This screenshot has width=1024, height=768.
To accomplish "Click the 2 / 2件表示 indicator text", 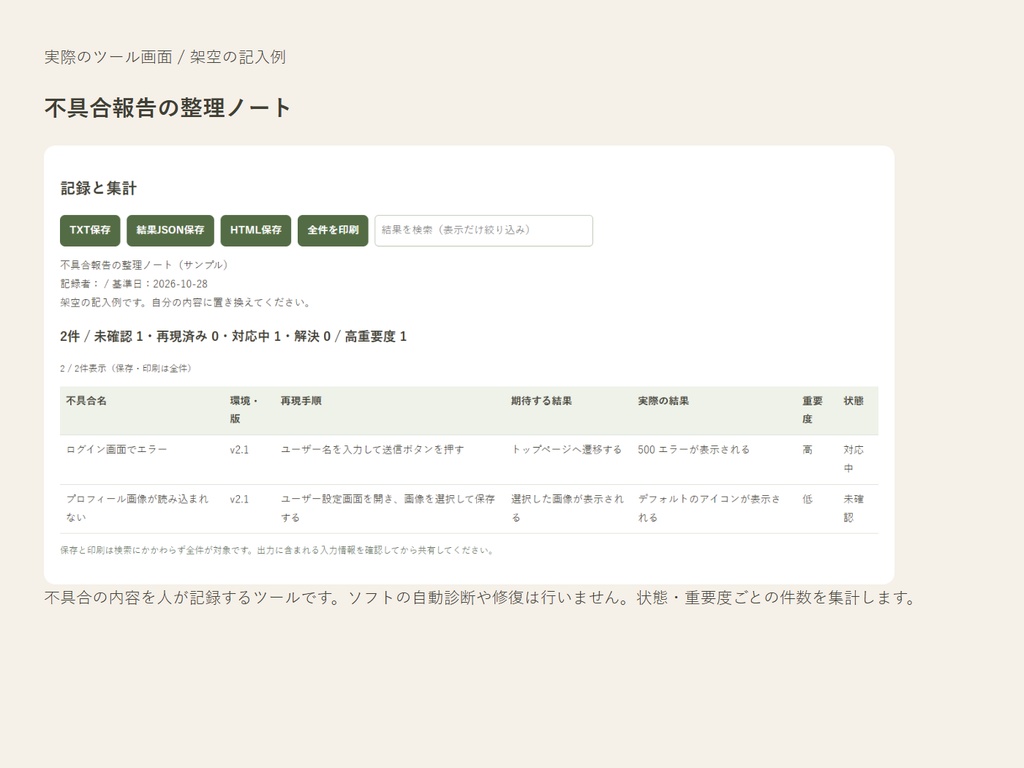I will (125, 368).
